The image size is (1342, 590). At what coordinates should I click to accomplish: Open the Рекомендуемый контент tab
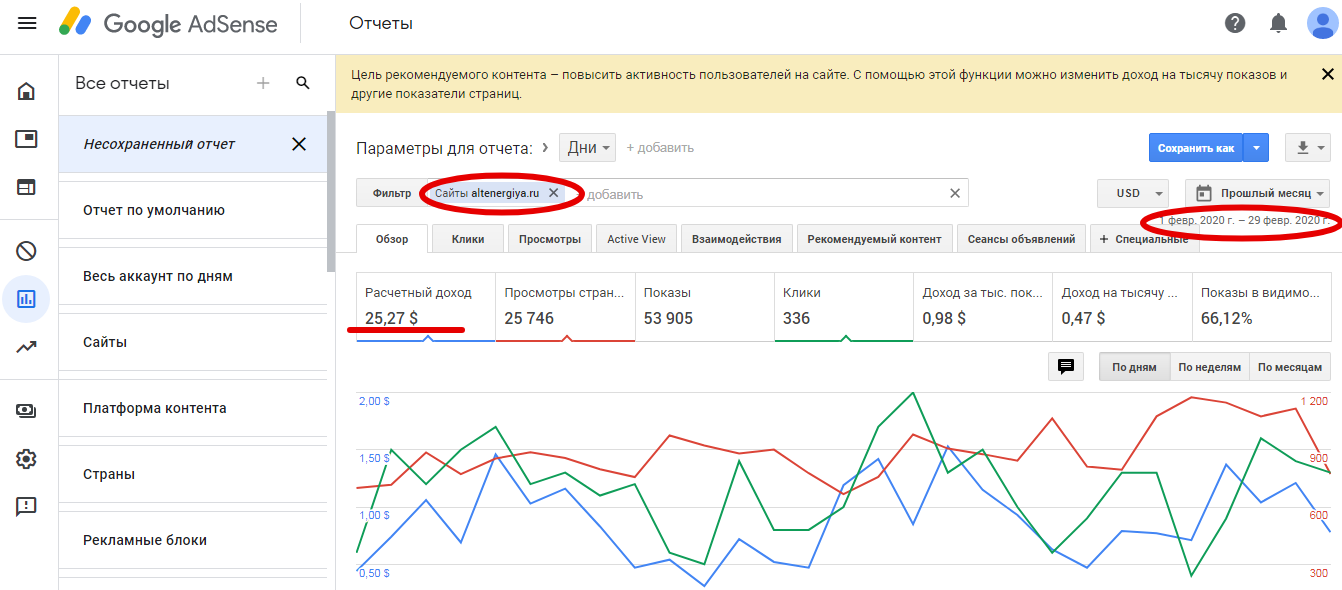pos(874,239)
